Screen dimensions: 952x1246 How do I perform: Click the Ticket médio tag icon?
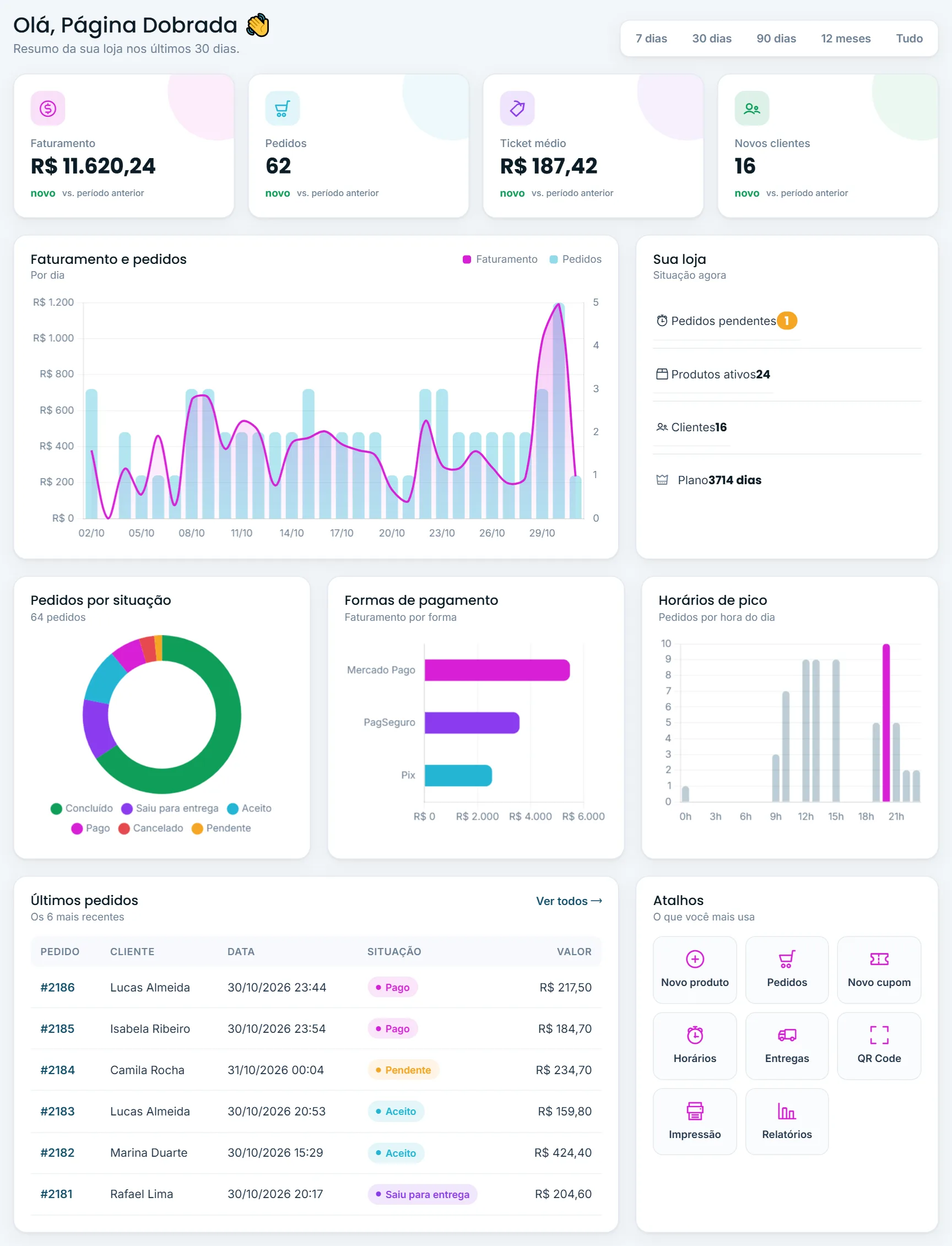pos(517,108)
